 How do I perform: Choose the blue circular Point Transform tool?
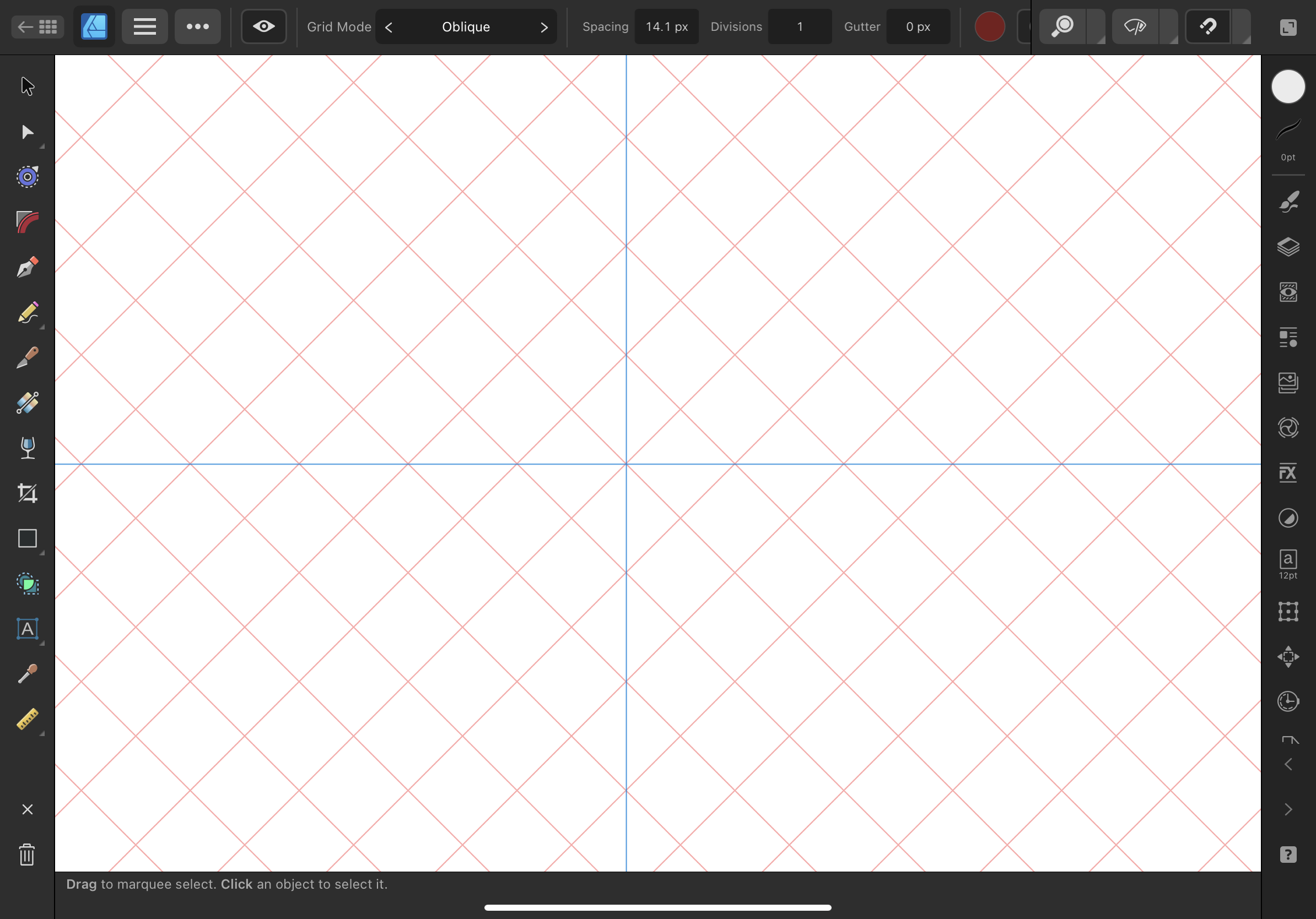tap(28, 177)
